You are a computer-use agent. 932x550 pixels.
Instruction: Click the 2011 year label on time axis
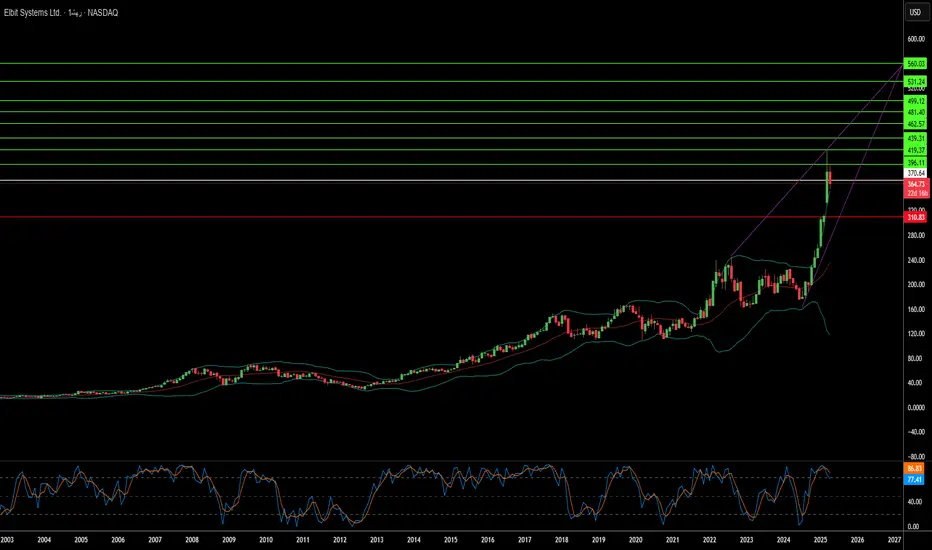[303, 540]
